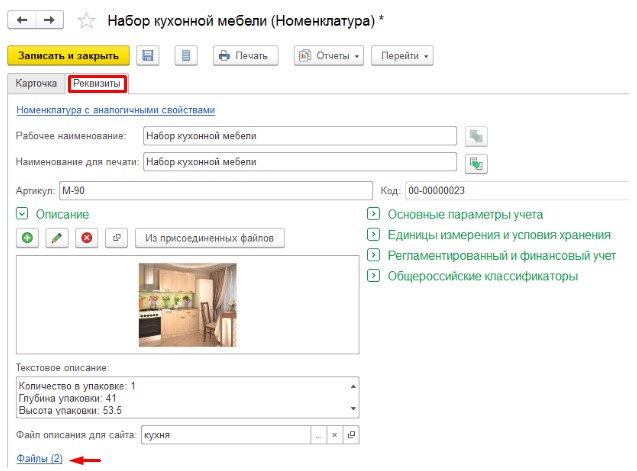Edit image with pencil icon
The image size is (637, 471).
[57, 238]
